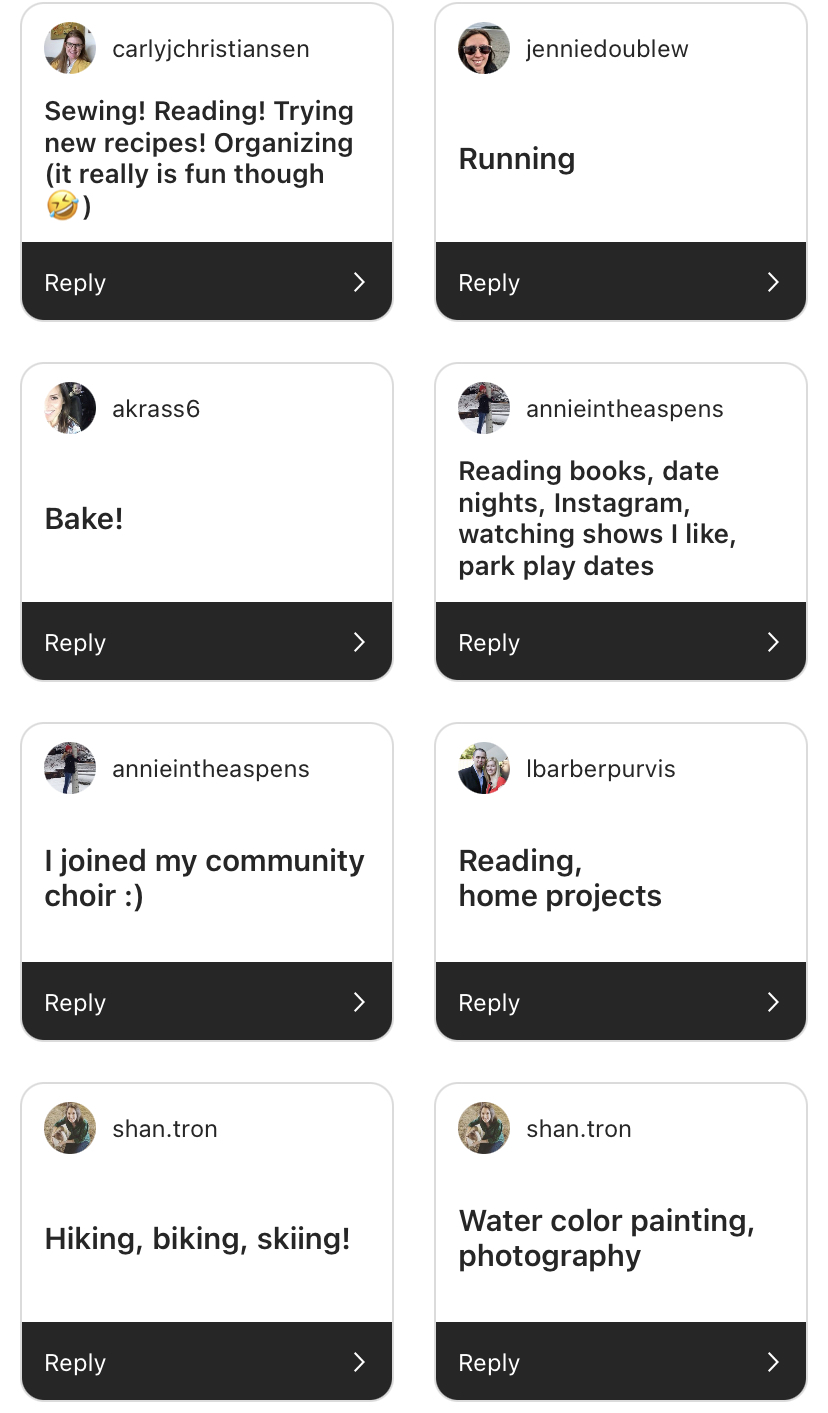This screenshot has width=828, height=1413.
Task: Reply to akrass6's Bake! answer
Action: click(75, 643)
